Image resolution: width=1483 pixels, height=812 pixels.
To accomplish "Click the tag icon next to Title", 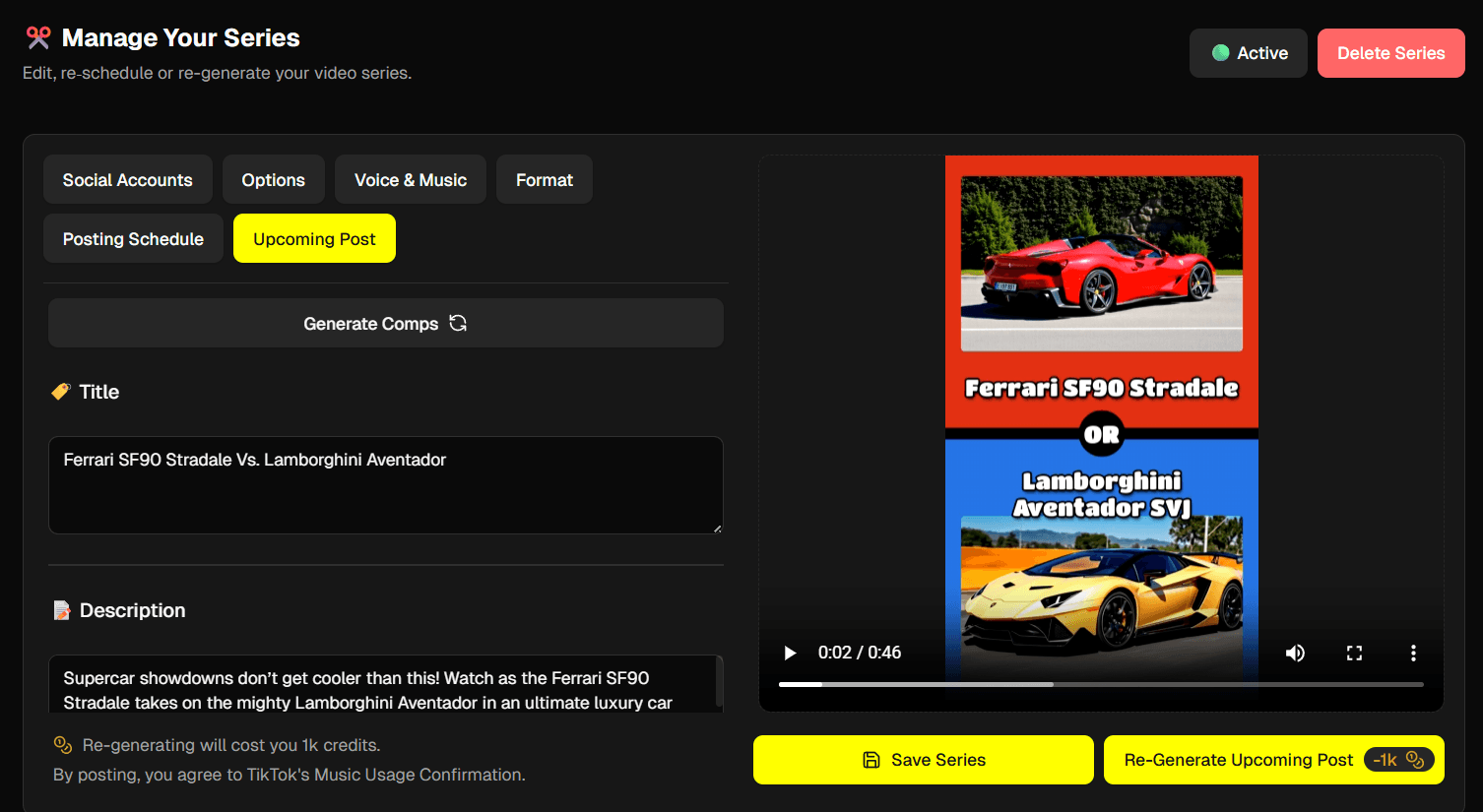I will click(x=61, y=392).
